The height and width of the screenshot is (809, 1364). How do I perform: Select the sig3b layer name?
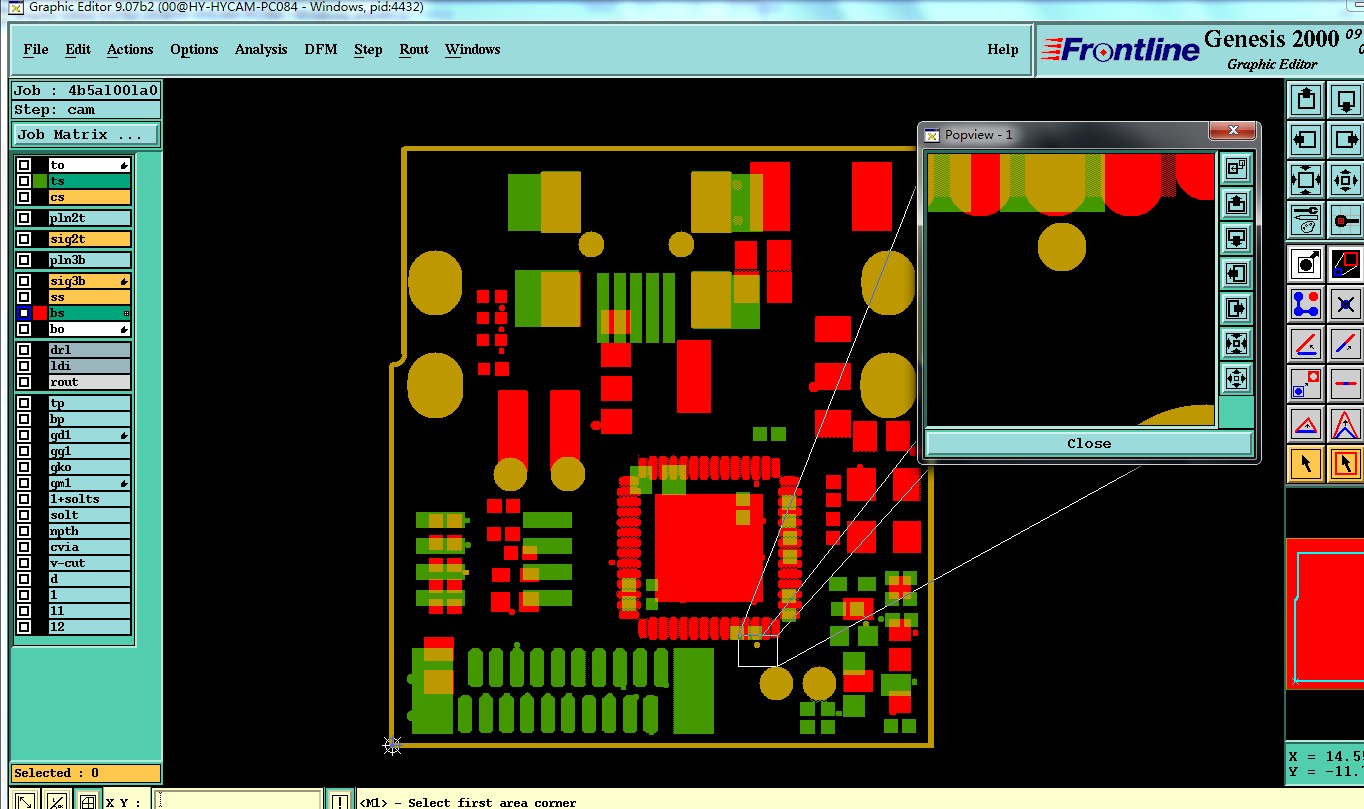pos(90,281)
